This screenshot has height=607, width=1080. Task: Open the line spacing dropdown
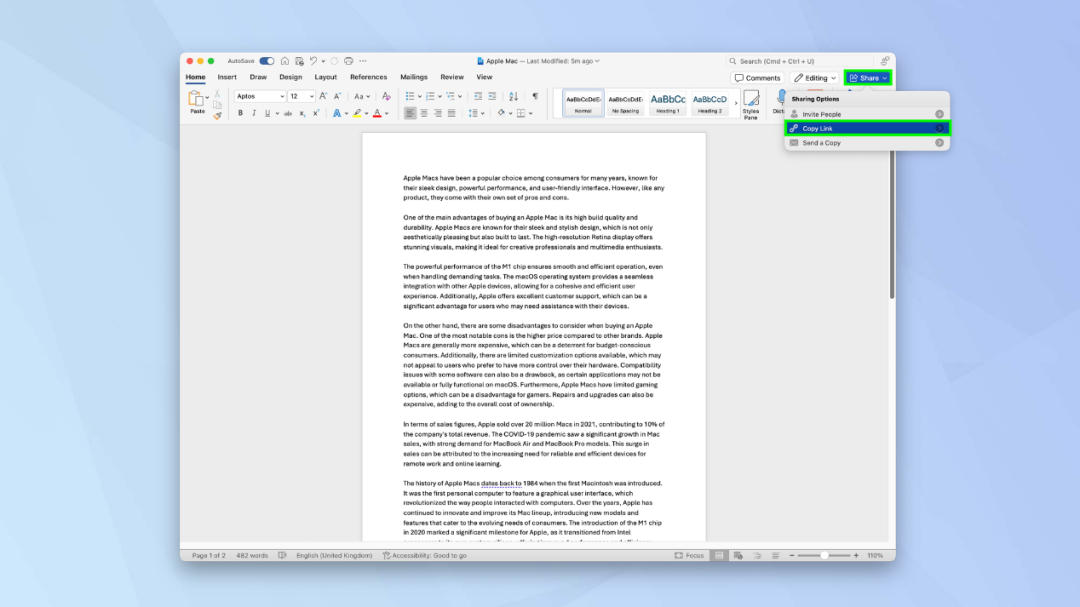coord(476,114)
